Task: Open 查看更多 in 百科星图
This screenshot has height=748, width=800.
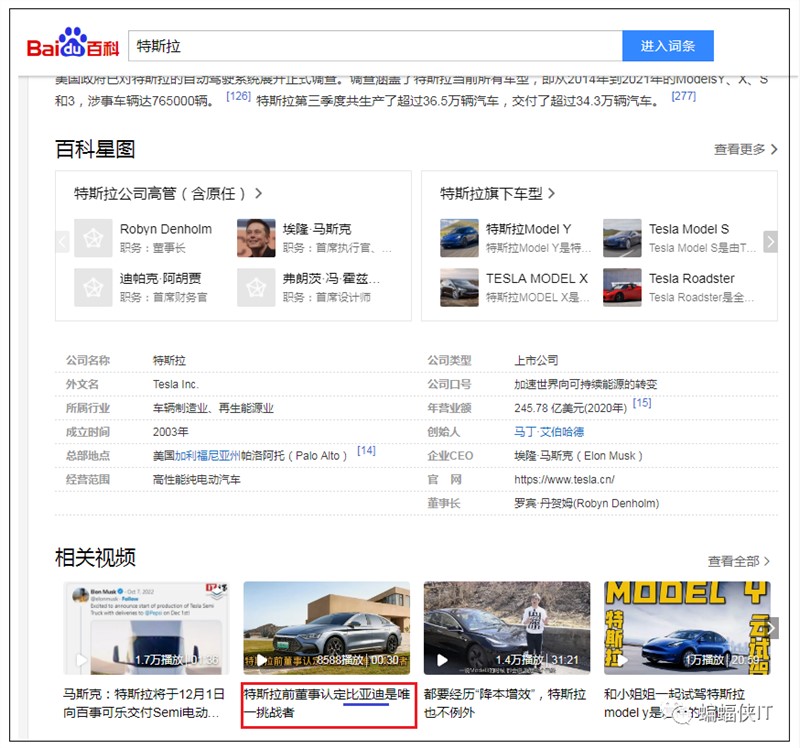Action: pos(745,149)
